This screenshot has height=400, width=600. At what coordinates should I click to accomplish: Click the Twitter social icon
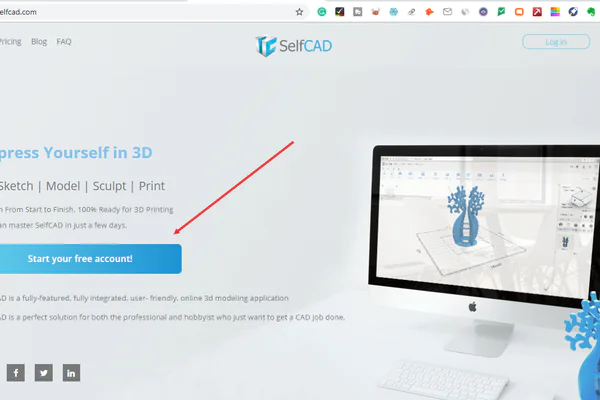[x=44, y=372]
